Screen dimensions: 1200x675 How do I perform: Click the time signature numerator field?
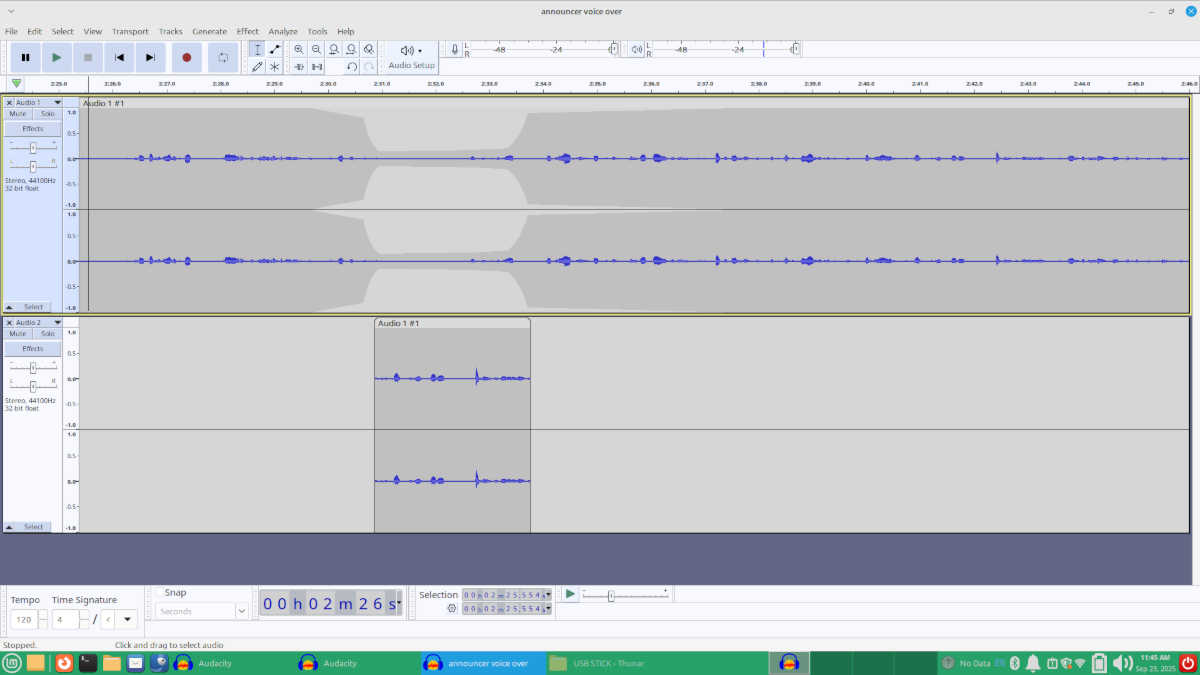65,619
